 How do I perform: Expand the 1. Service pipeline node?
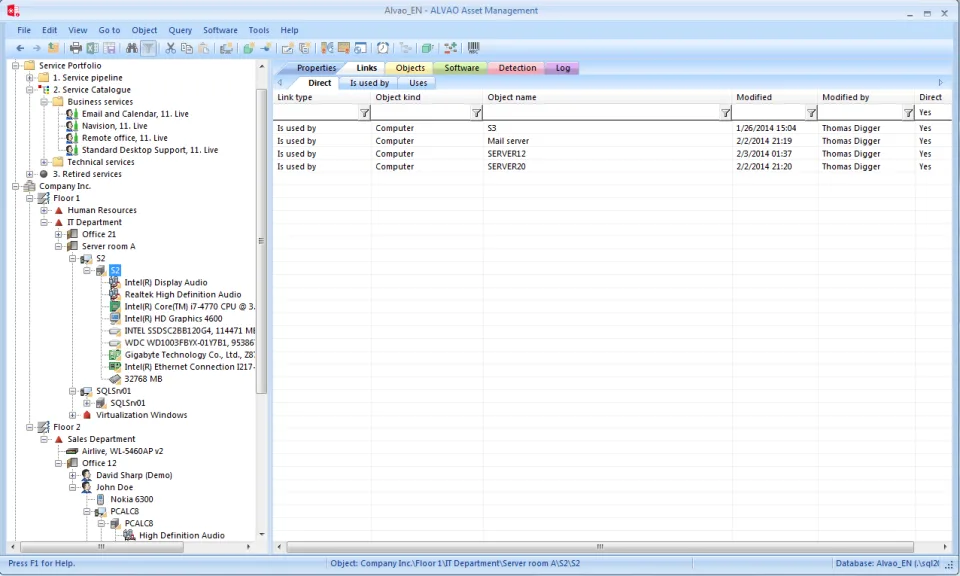pos(29,78)
